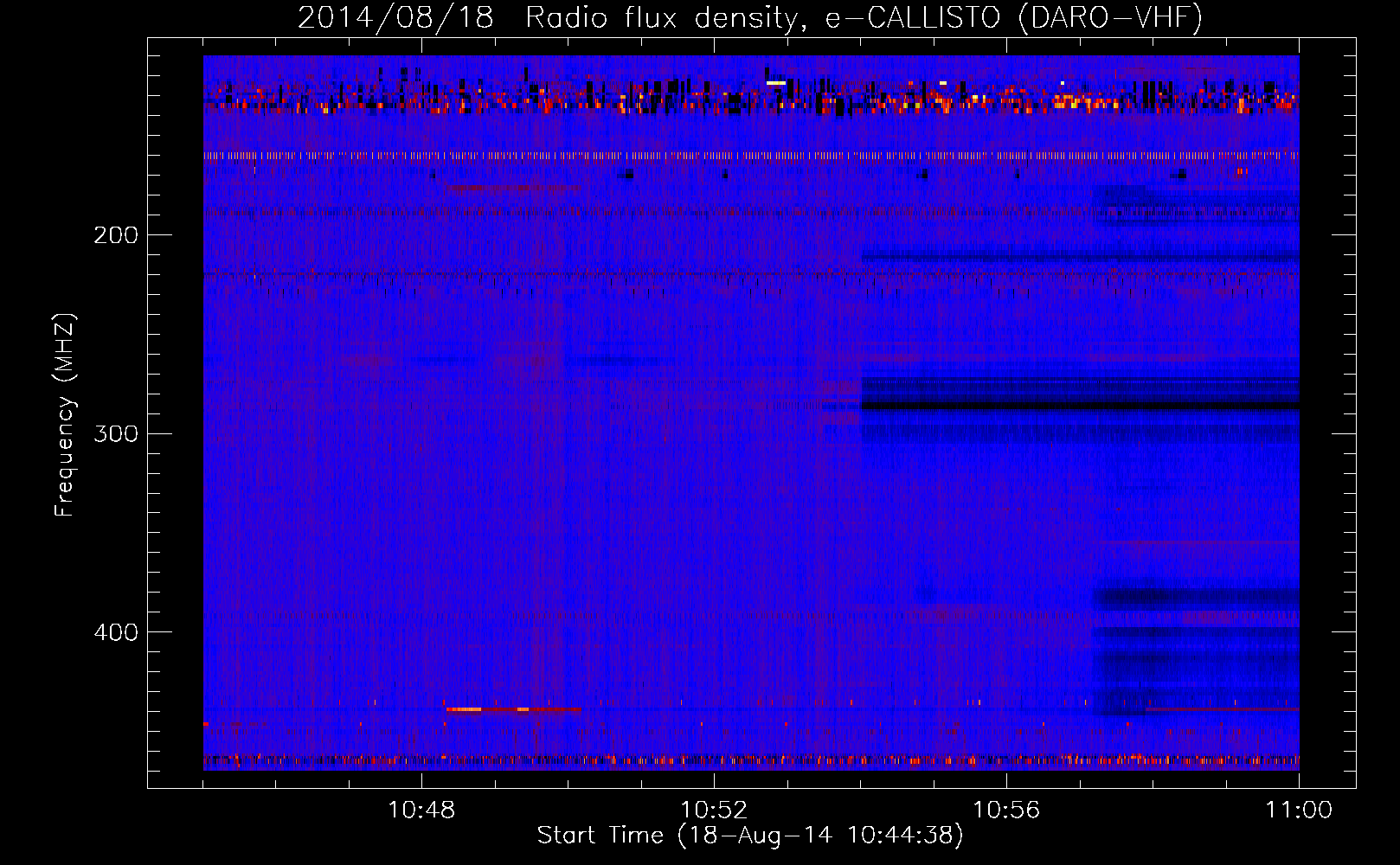The height and width of the screenshot is (865, 1400).
Task: Click the 'Start Time (18-Aug-14 10:44:38)' axis label
Action: pyautogui.click(x=750, y=836)
